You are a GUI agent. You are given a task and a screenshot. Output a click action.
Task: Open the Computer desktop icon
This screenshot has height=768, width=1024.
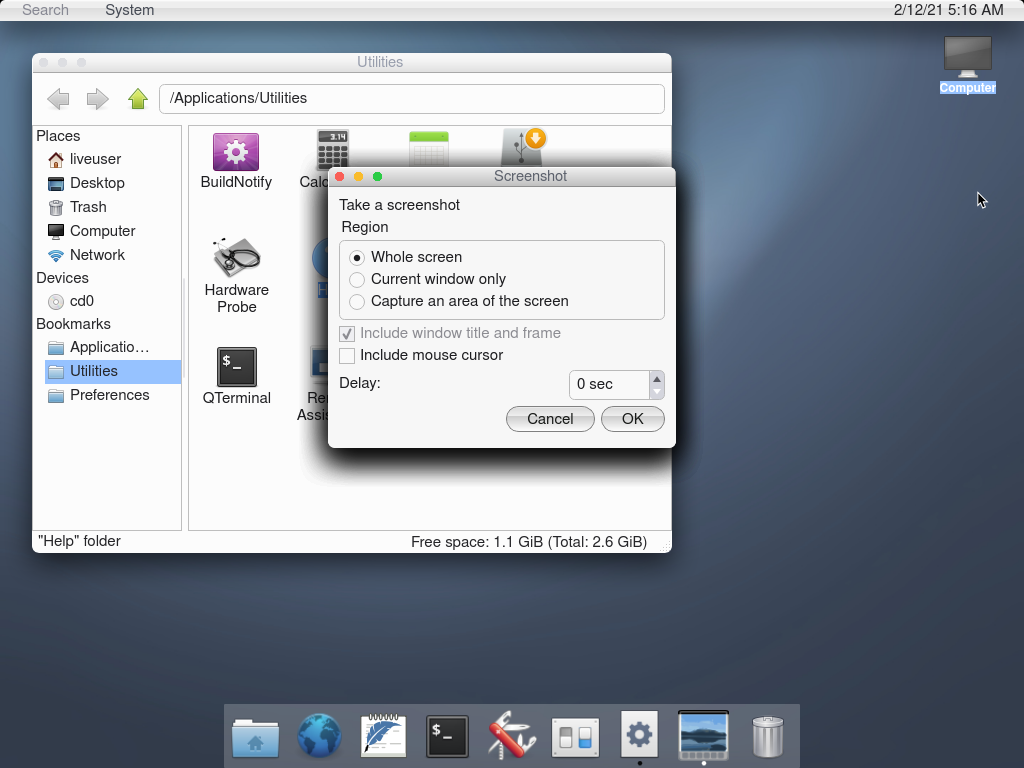967,58
